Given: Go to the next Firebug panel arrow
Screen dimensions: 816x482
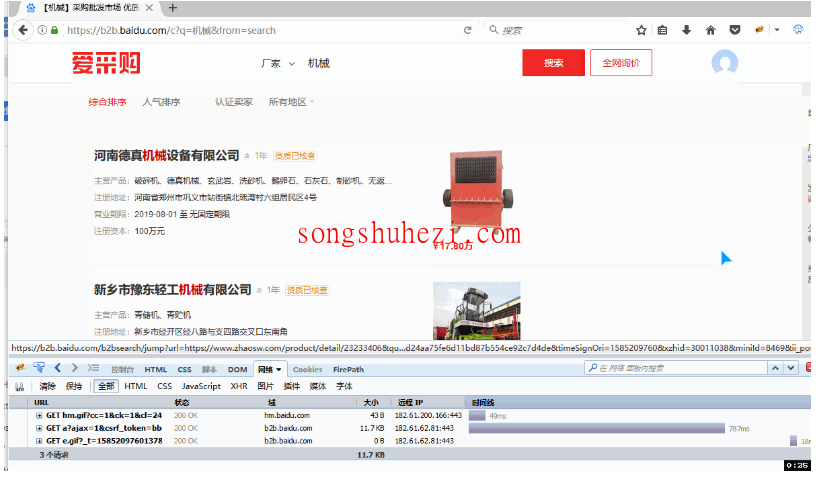Looking at the screenshot, I should (x=75, y=368).
